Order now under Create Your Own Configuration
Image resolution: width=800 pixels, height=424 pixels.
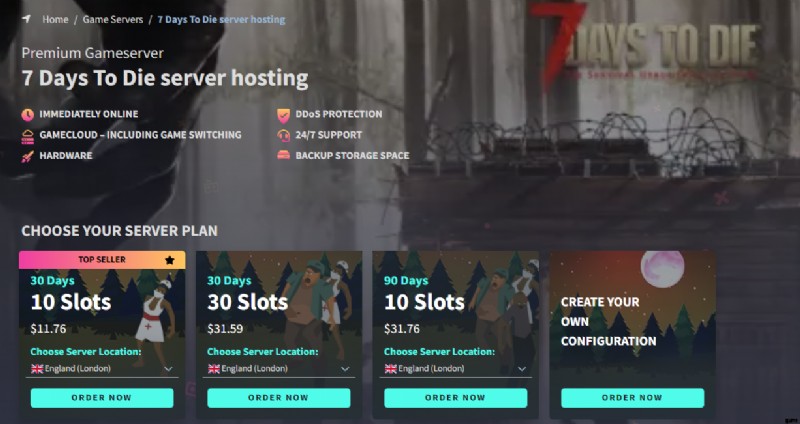tap(633, 398)
